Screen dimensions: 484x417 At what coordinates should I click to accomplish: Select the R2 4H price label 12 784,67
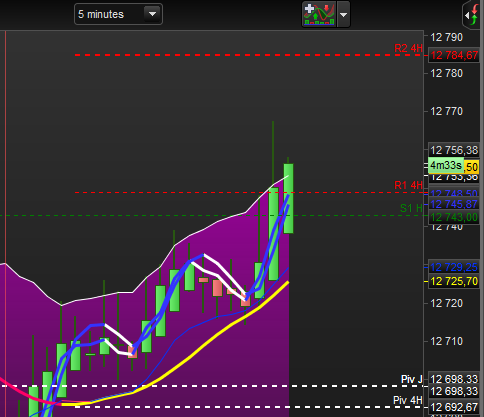pyautogui.click(x=454, y=55)
